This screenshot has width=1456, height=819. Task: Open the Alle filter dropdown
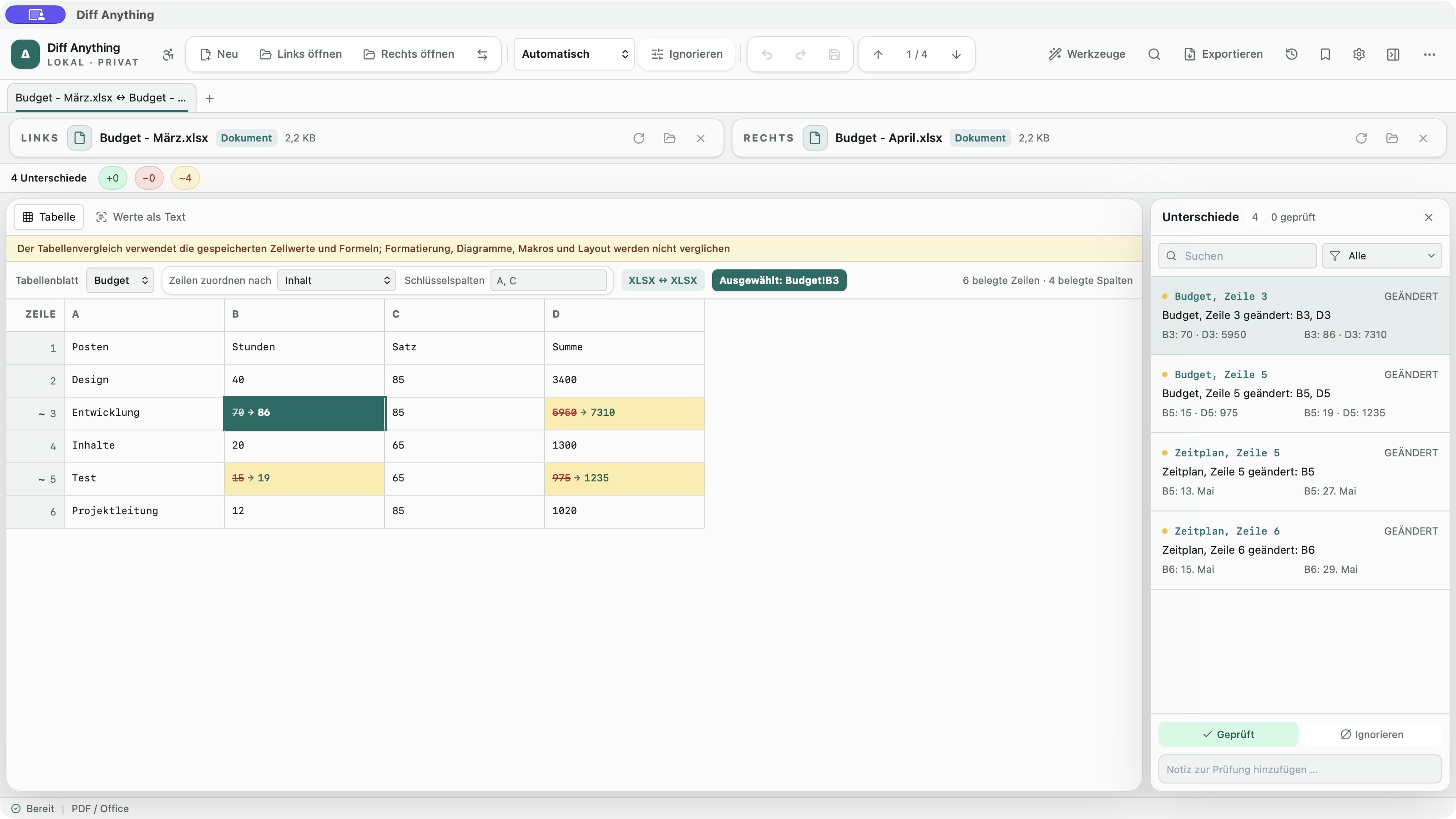pos(1382,256)
